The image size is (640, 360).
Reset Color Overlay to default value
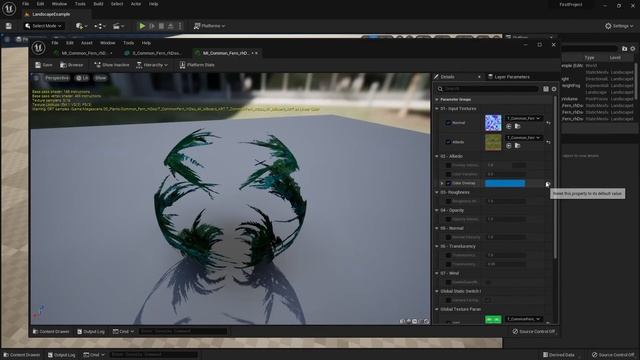548,184
